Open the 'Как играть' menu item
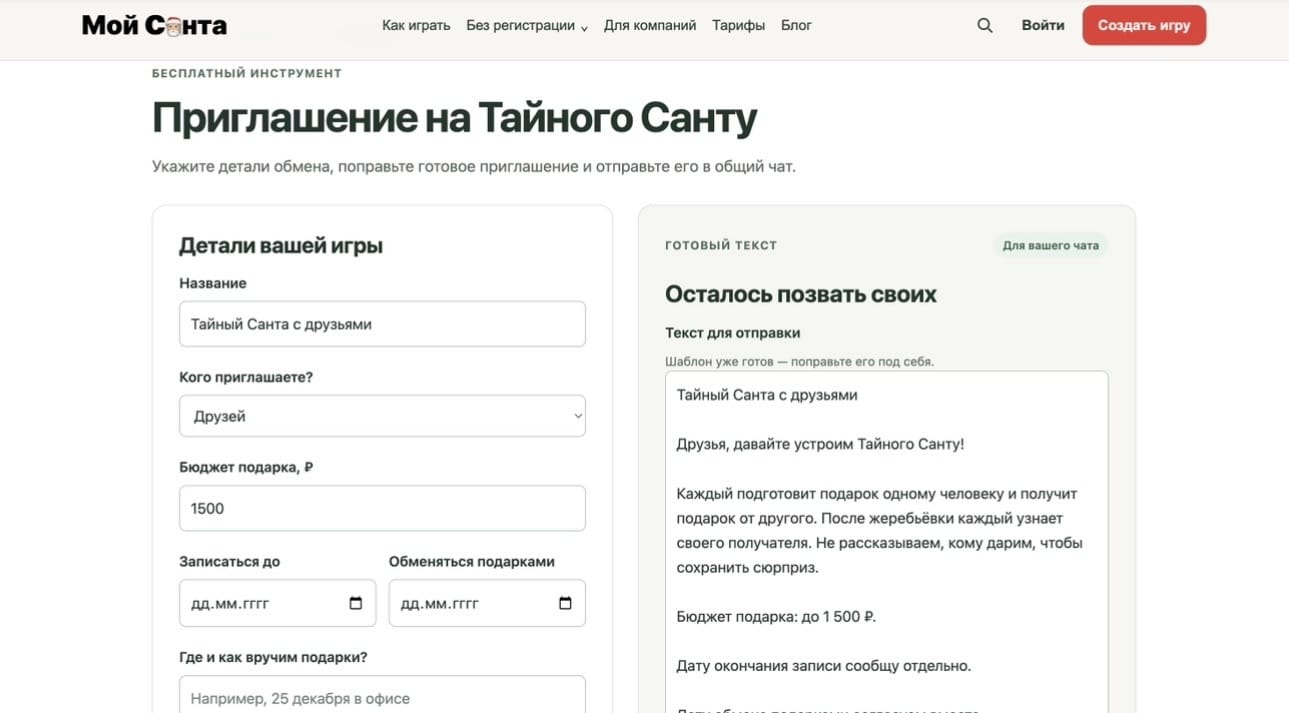1289x713 pixels. 416,26
